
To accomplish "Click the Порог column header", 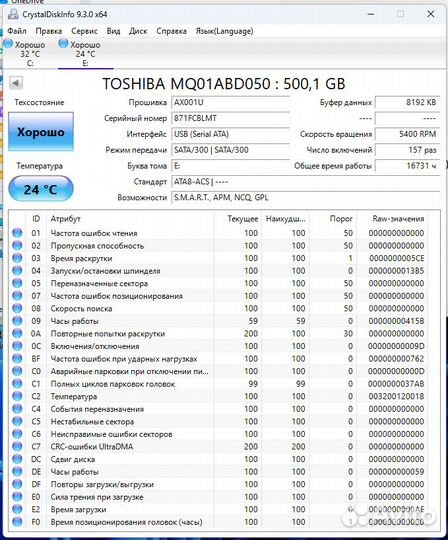I will tap(333, 219).
